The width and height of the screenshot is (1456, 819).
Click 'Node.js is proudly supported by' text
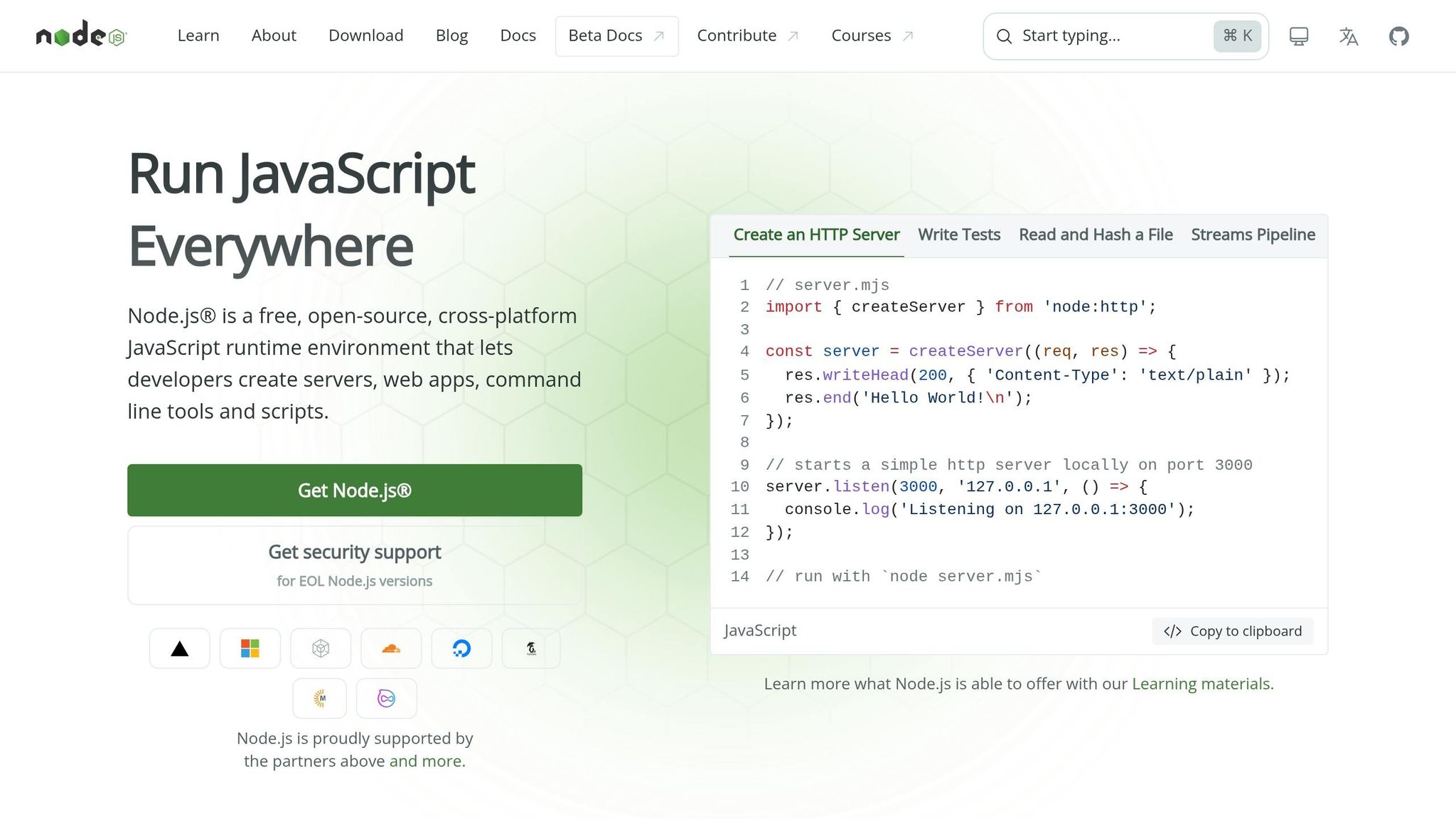coord(355,739)
